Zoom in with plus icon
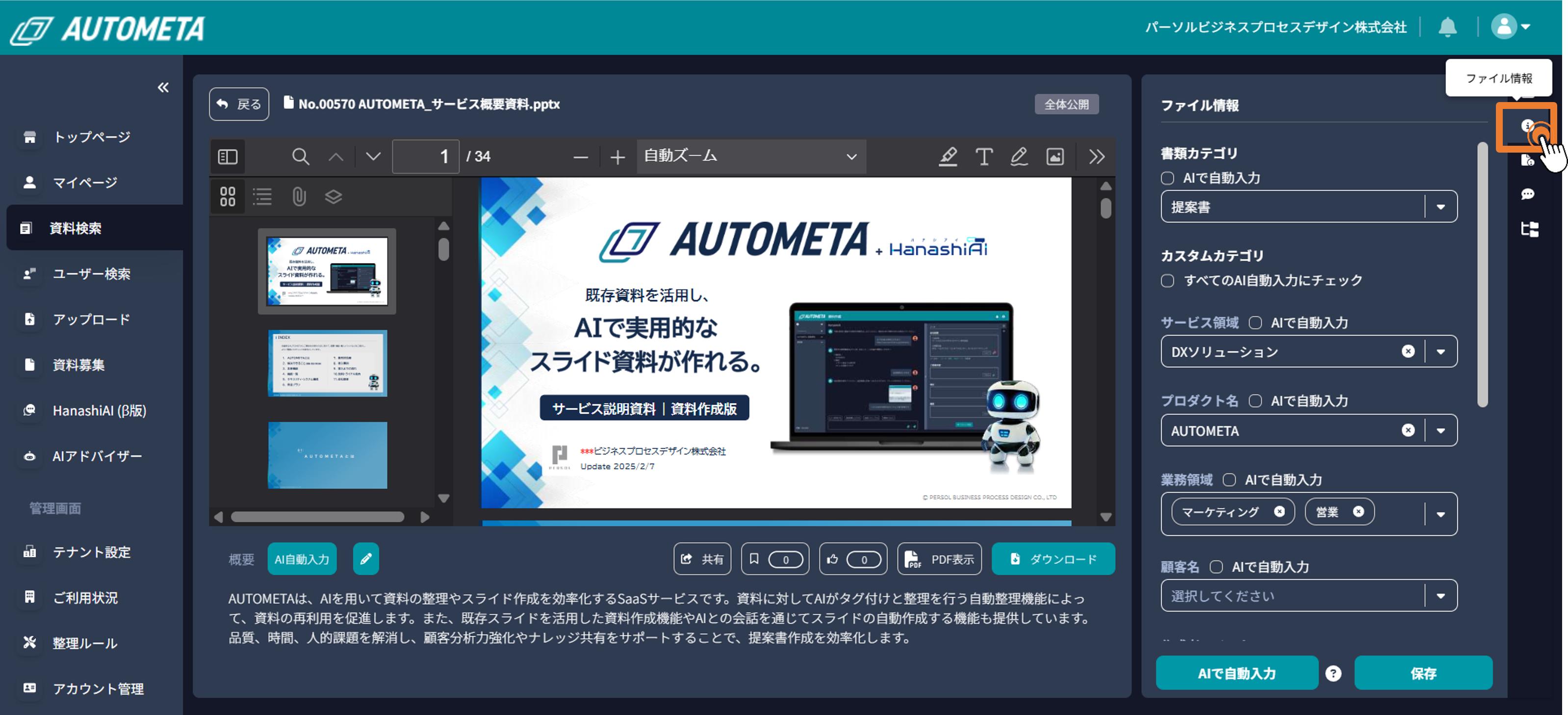 pyautogui.click(x=617, y=158)
